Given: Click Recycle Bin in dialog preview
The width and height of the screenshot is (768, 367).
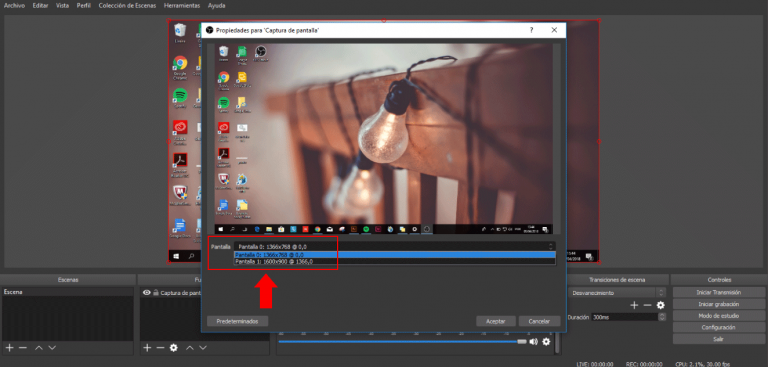Looking at the screenshot, I should click(x=224, y=51).
